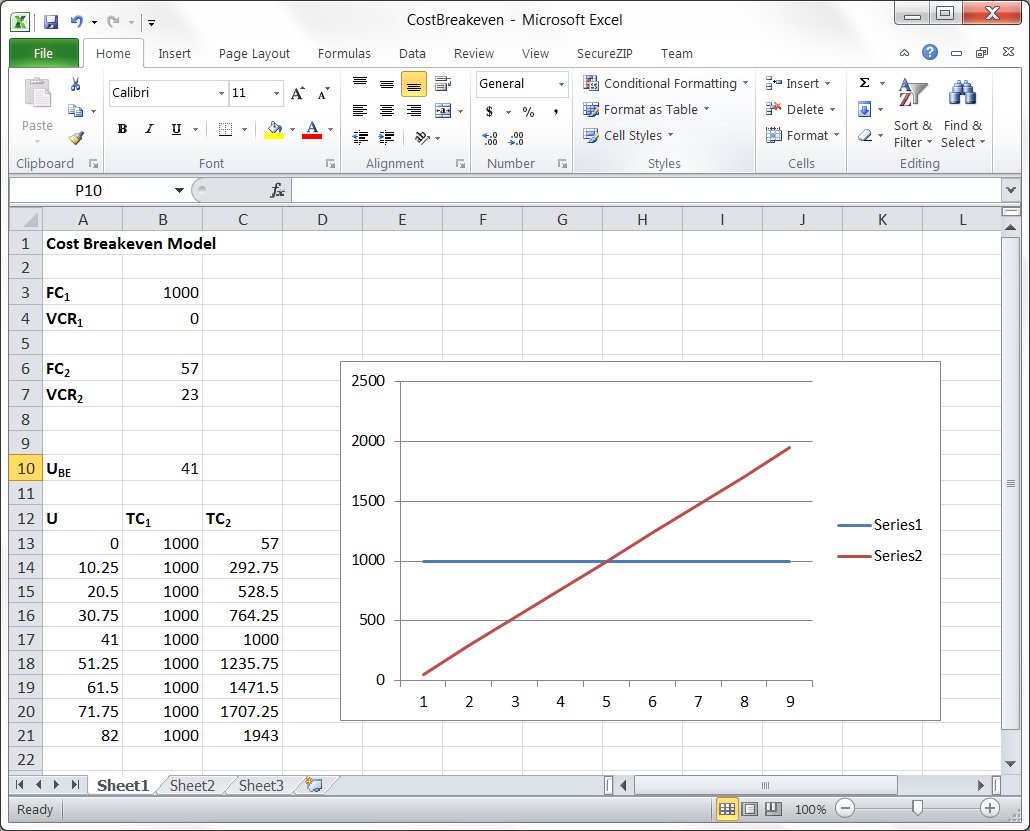Switch to Sheet2 worksheet tab
The image size is (1030, 831).
pyautogui.click(x=192, y=786)
